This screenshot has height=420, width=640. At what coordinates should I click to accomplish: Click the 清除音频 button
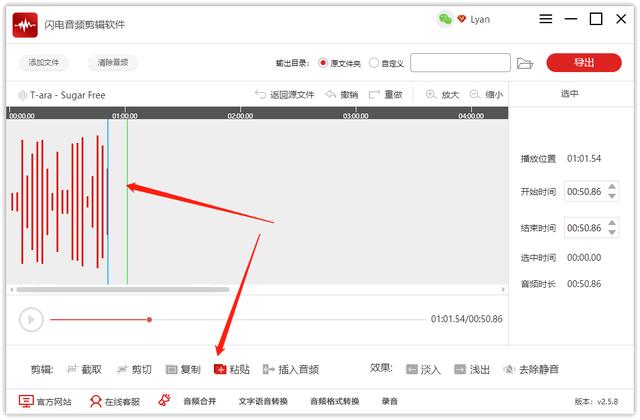coord(113,62)
